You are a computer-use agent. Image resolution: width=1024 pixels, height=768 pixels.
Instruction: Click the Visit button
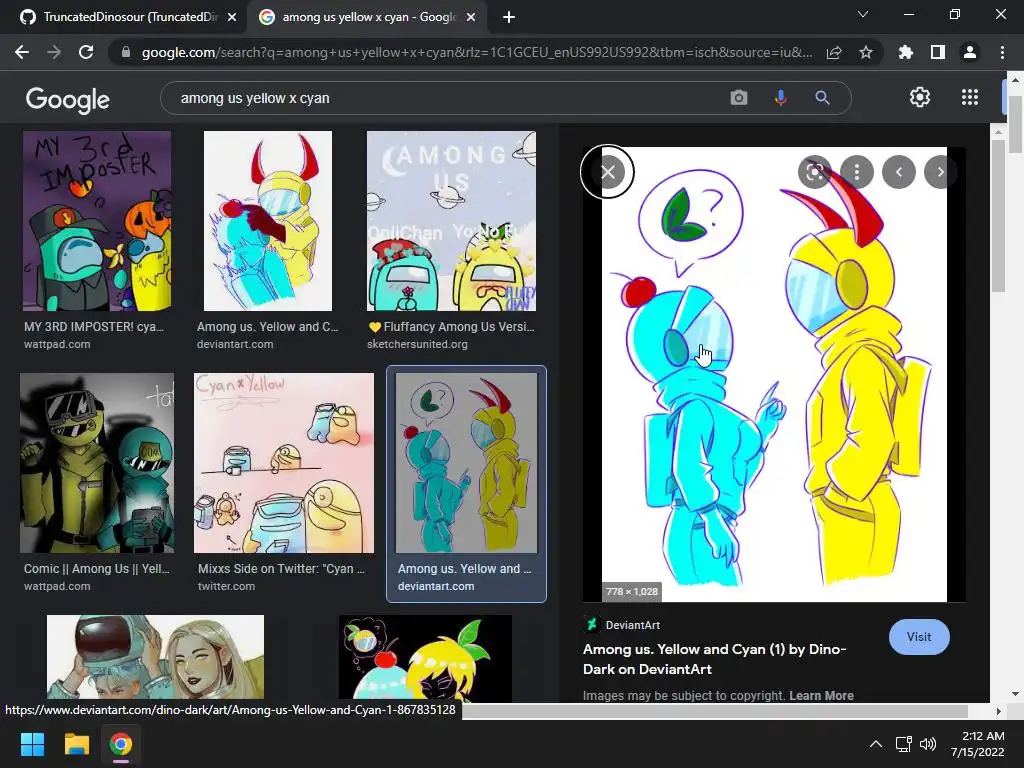coord(919,637)
